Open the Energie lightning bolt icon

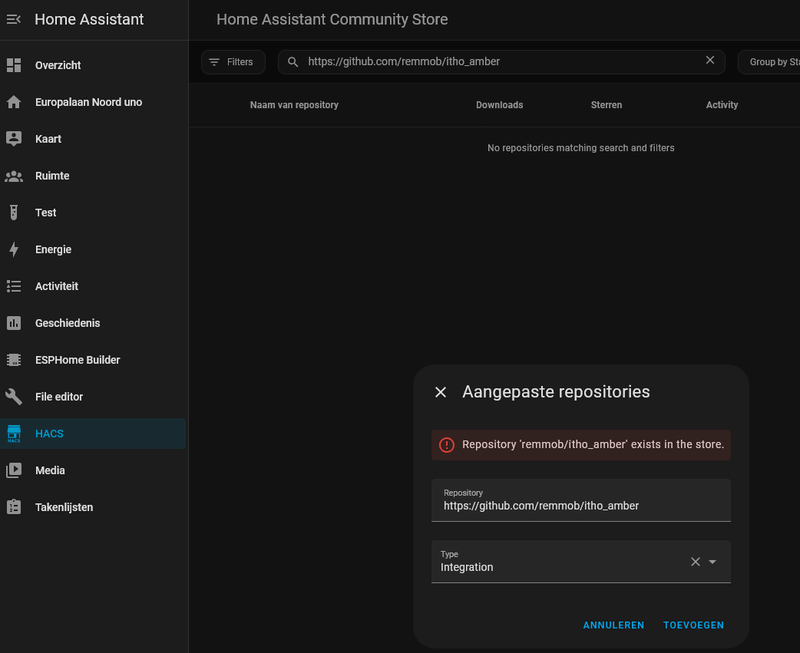pos(14,249)
